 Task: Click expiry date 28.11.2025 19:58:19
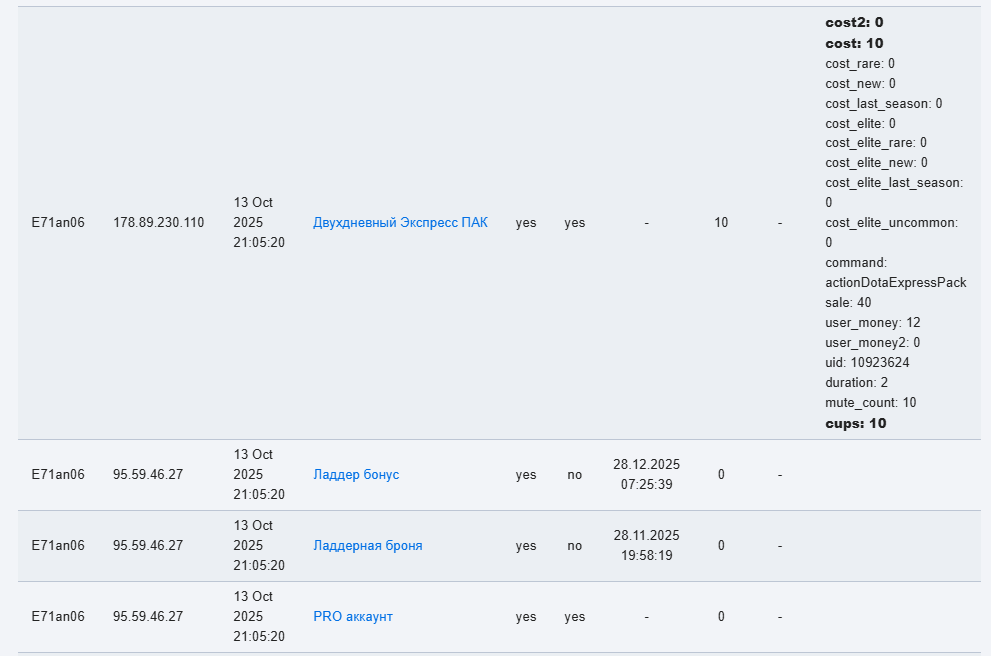click(646, 546)
